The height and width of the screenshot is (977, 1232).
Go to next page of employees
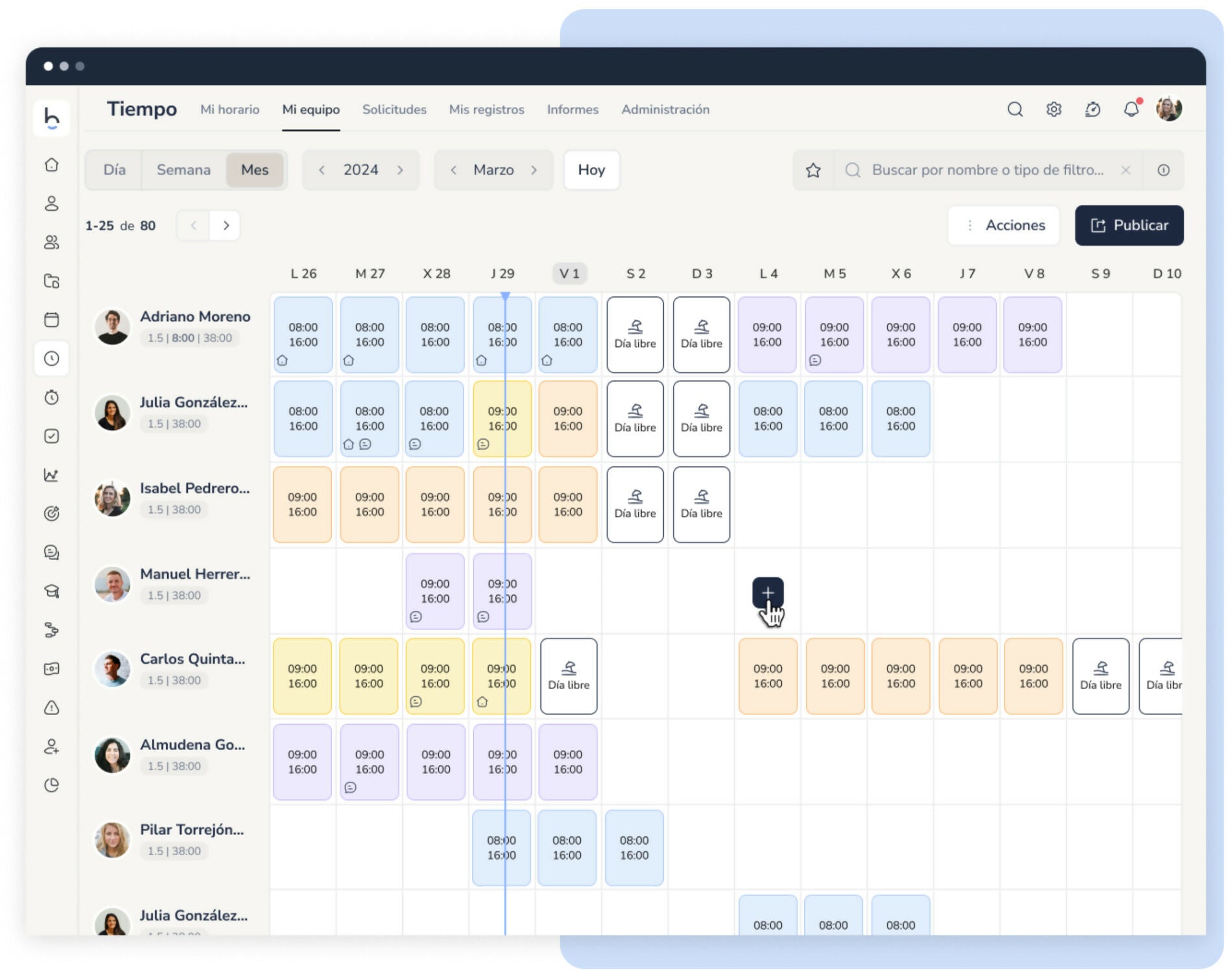point(226,226)
